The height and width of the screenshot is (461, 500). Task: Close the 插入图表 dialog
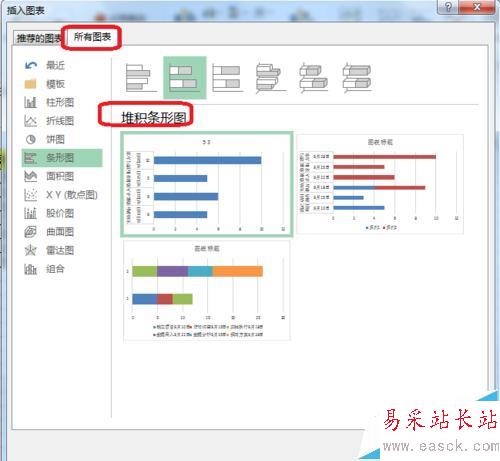point(477,7)
